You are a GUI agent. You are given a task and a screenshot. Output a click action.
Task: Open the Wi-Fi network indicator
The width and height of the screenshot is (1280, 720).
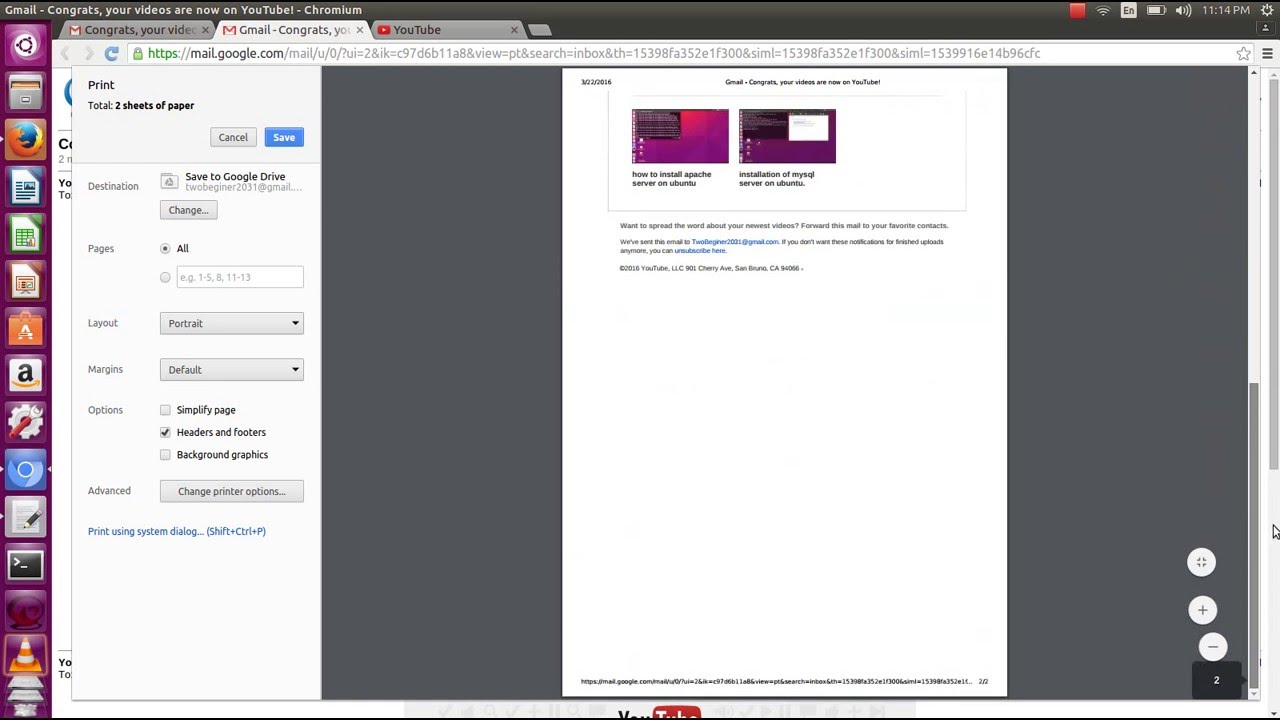(x=1103, y=10)
